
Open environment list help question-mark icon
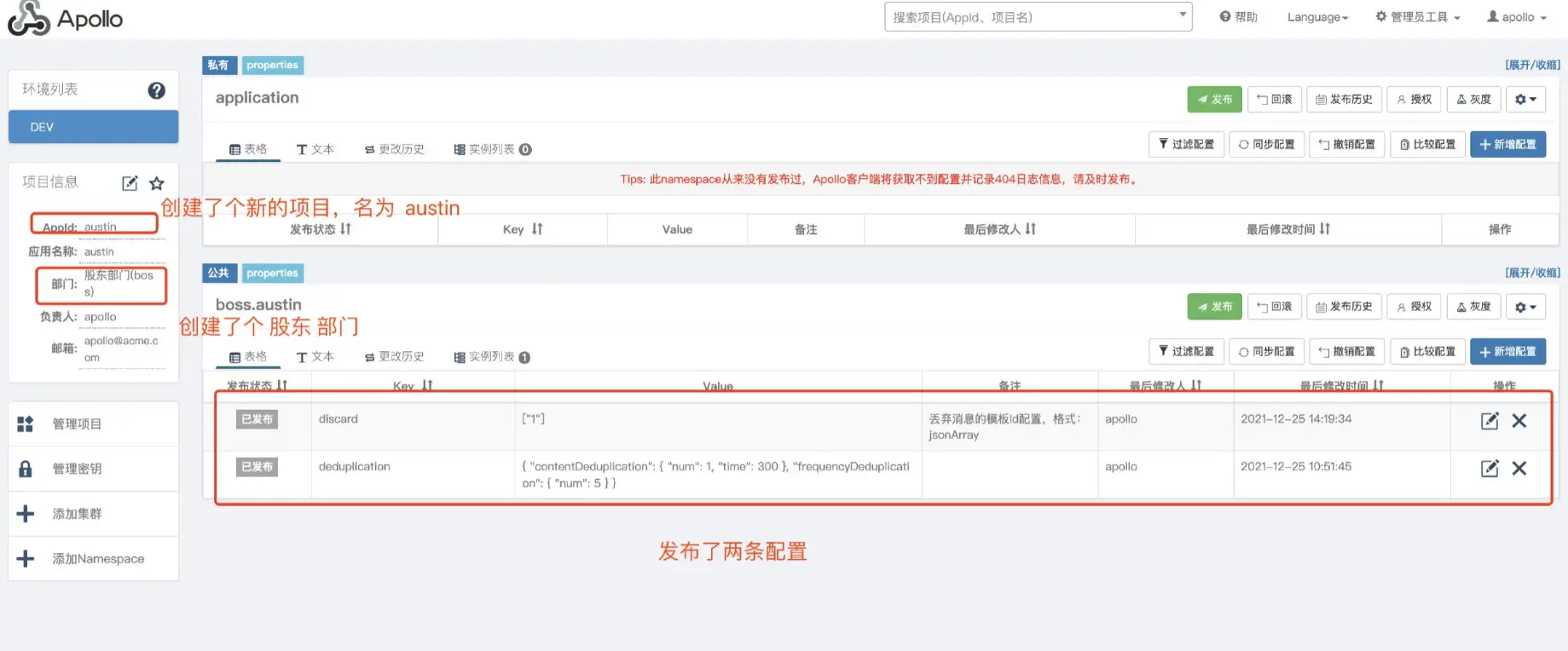pyautogui.click(x=156, y=90)
